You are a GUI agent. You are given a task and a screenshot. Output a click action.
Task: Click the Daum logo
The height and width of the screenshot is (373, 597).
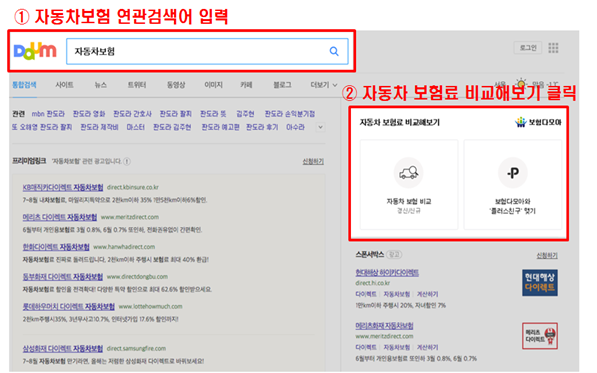coord(35,51)
